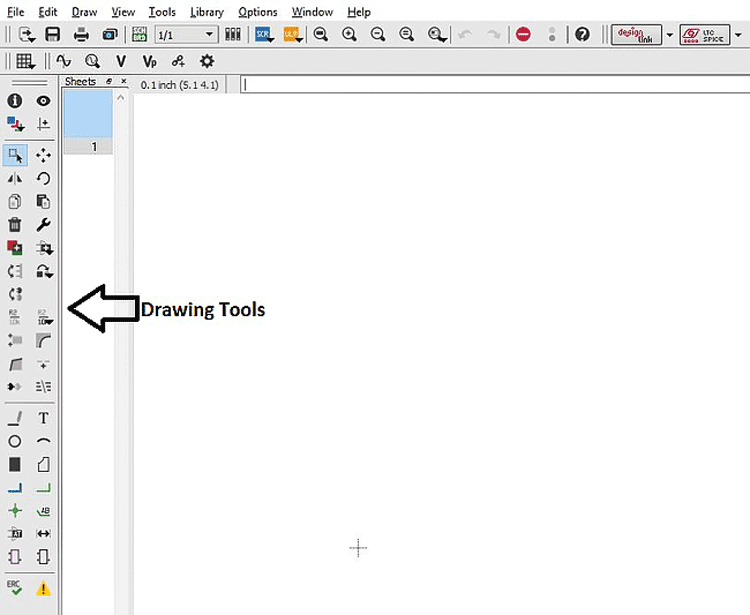This screenshot has height=615, width=750.
Task: Select the blue Bus tool
Action: point(15,488)
